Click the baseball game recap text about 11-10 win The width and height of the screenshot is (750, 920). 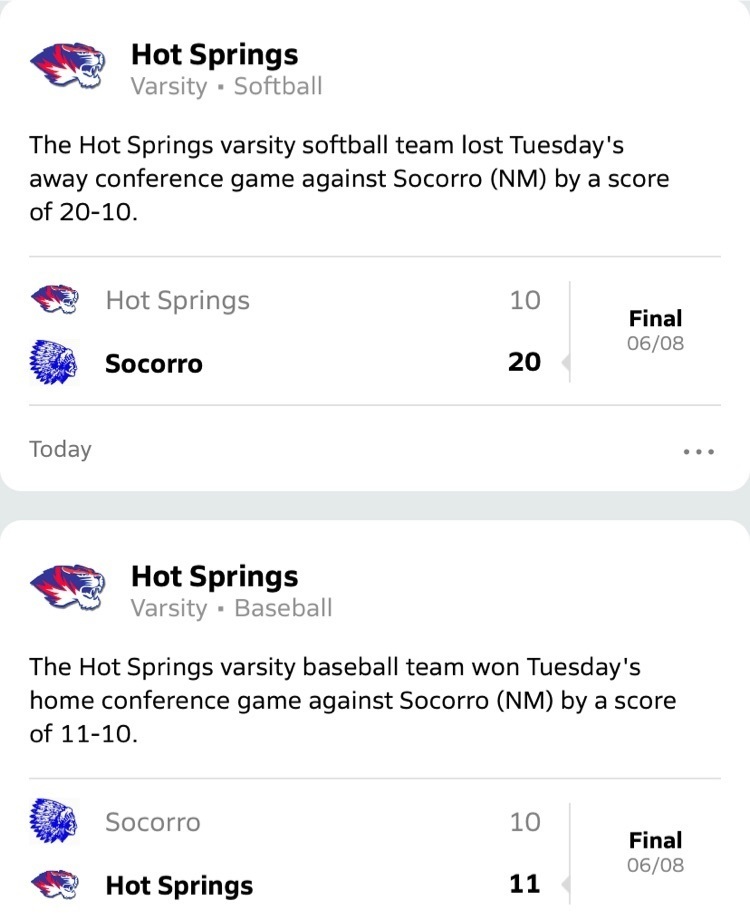(x=353, y=701)
